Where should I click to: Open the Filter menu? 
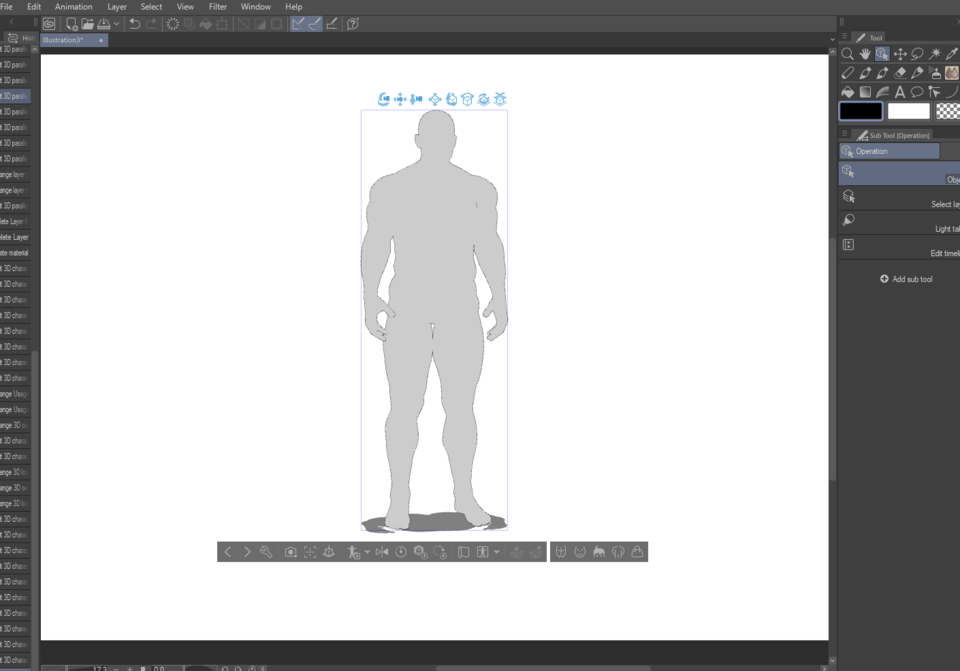(x=218, y=7)
